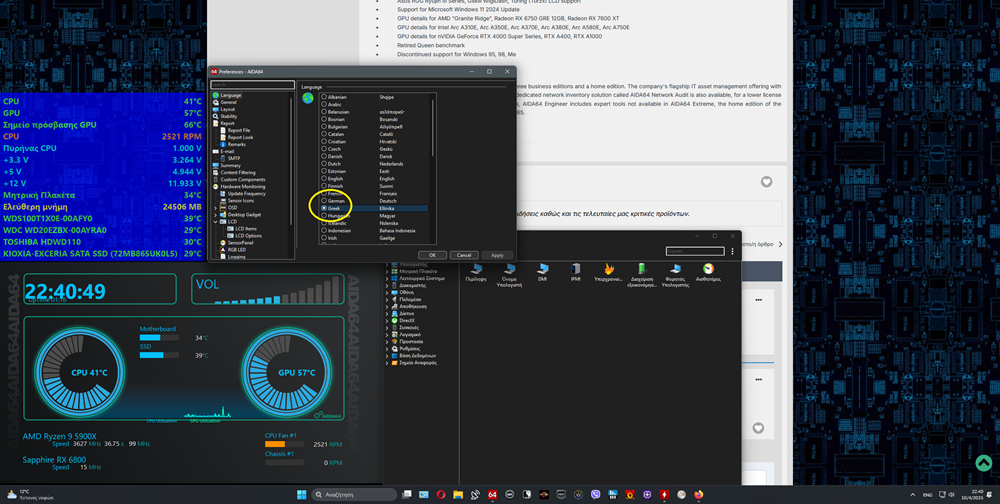Show hidden system tray icons

click(x=912, y=494)
